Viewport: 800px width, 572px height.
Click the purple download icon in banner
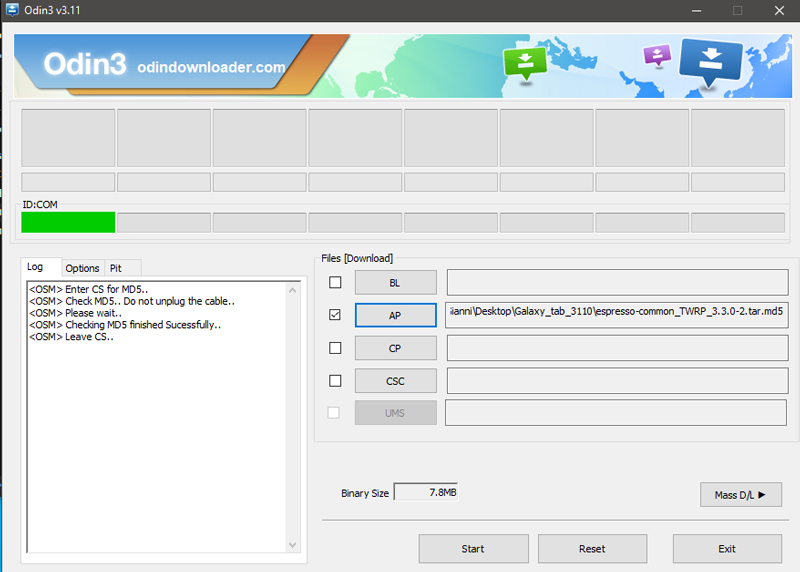point(657,55)
